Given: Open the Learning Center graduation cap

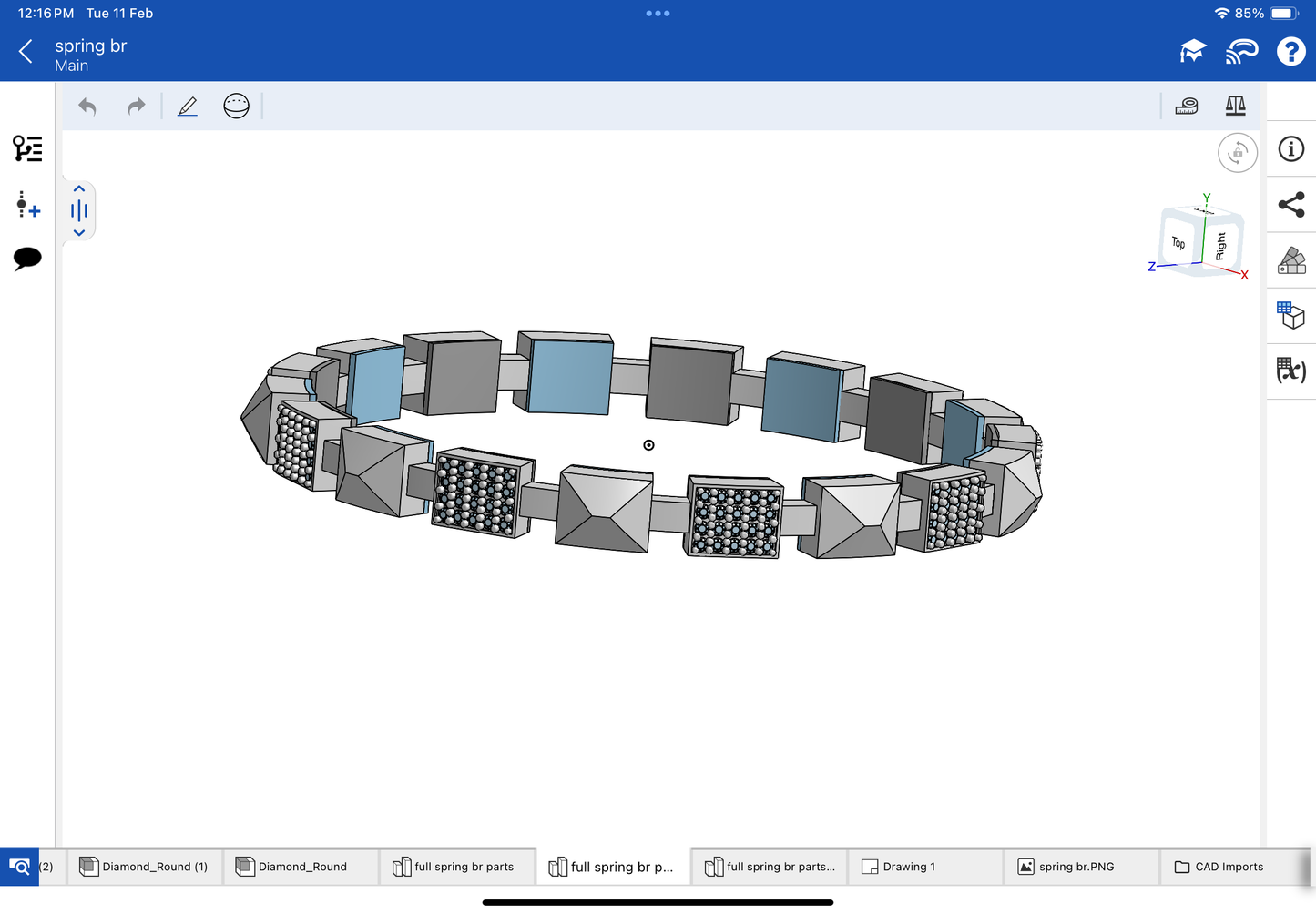Looking at the screenshot, I should (1192, 52).
